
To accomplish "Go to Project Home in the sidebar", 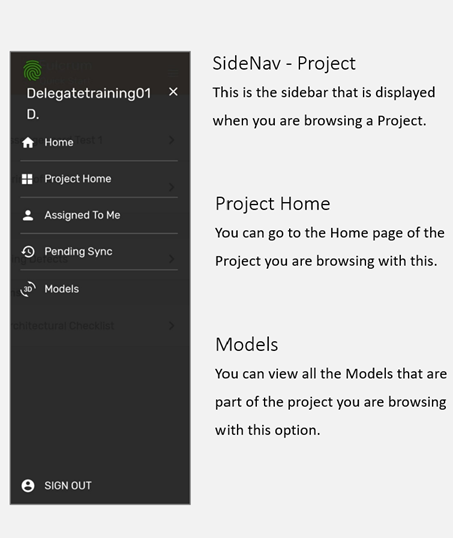I will tap(99, 179).
